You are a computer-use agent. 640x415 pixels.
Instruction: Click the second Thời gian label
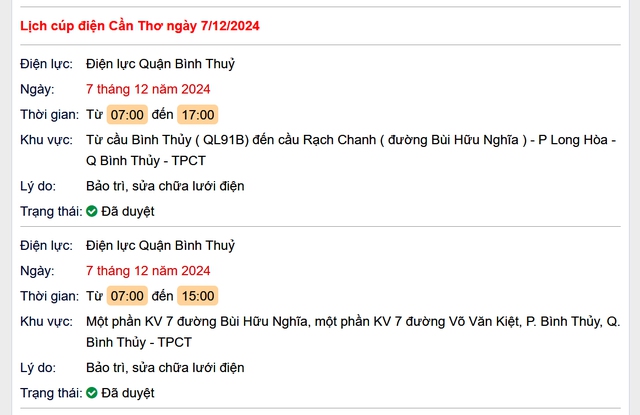coord(49,296)
